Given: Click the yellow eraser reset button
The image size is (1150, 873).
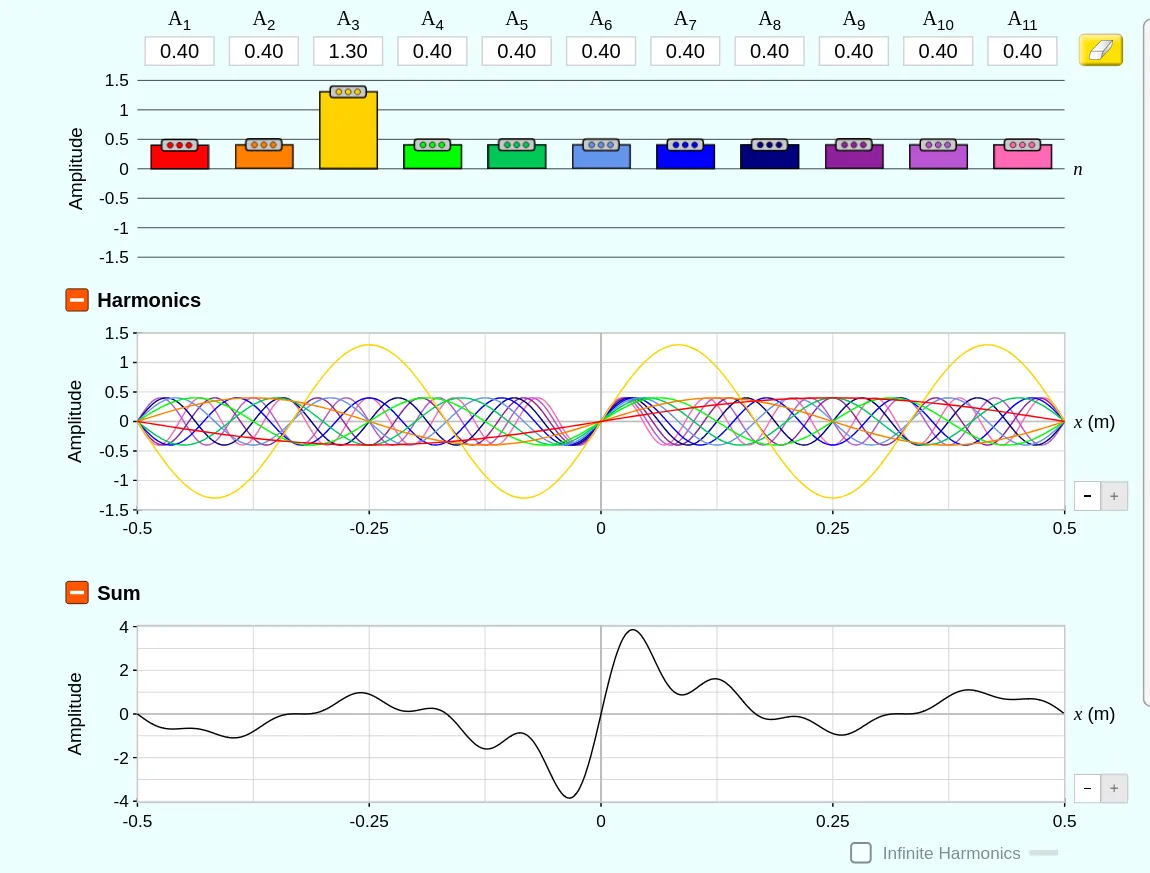Looking at the screenshot, I should pyautogui.click(x=1100, y=50).
